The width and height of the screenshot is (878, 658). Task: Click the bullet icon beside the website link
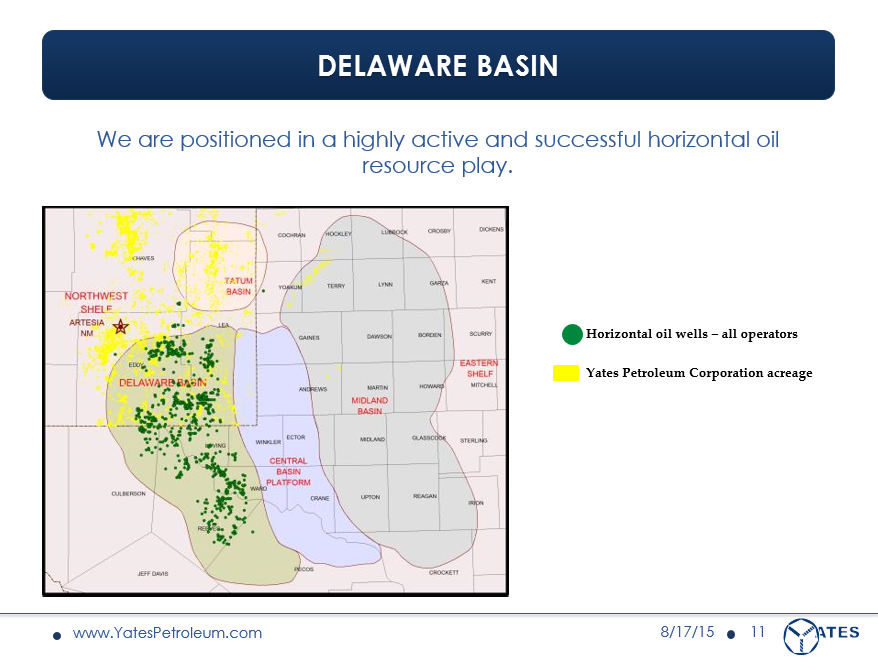click(57, 635)
